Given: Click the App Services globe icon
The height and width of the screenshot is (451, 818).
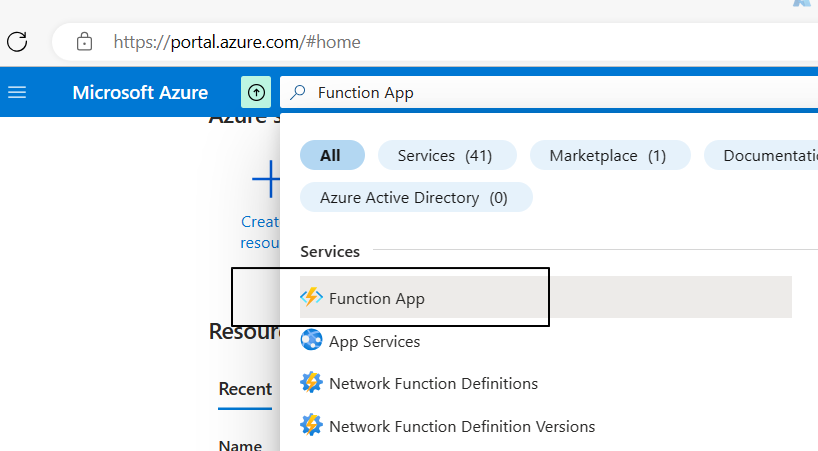Looking at the screenshot, I should point(312,341).
